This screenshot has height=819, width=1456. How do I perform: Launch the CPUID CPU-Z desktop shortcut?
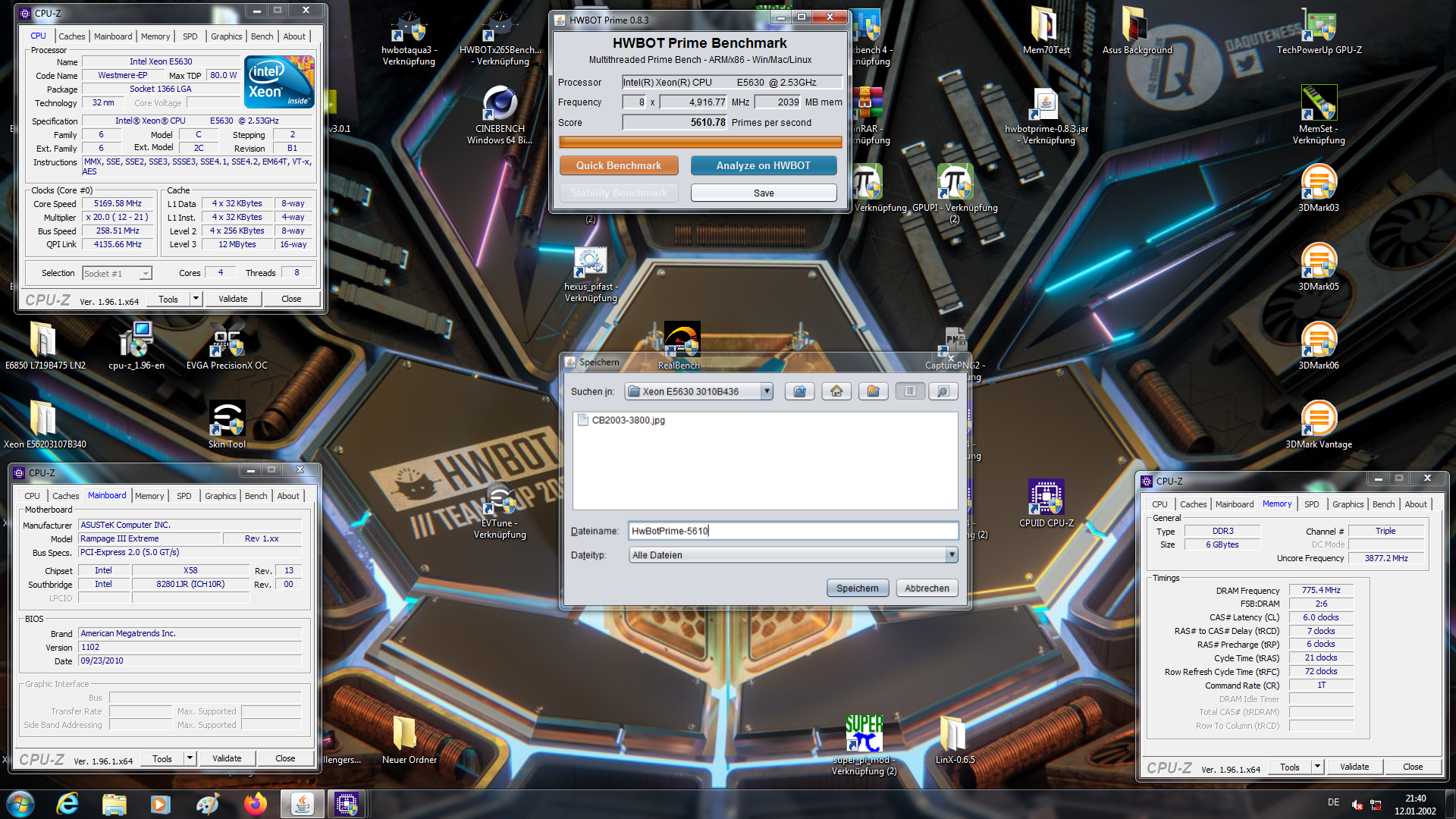tap(1046, 504)
